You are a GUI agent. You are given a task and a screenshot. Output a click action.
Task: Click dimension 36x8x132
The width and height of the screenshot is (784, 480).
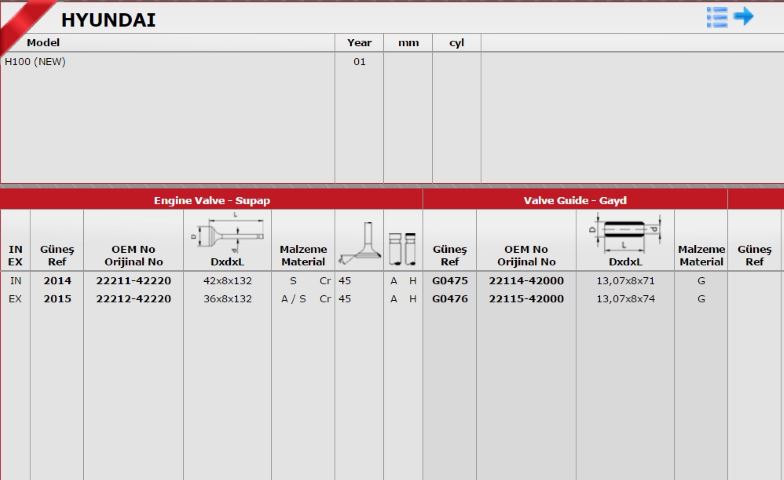pyautogui.click(x=228, y=298)
